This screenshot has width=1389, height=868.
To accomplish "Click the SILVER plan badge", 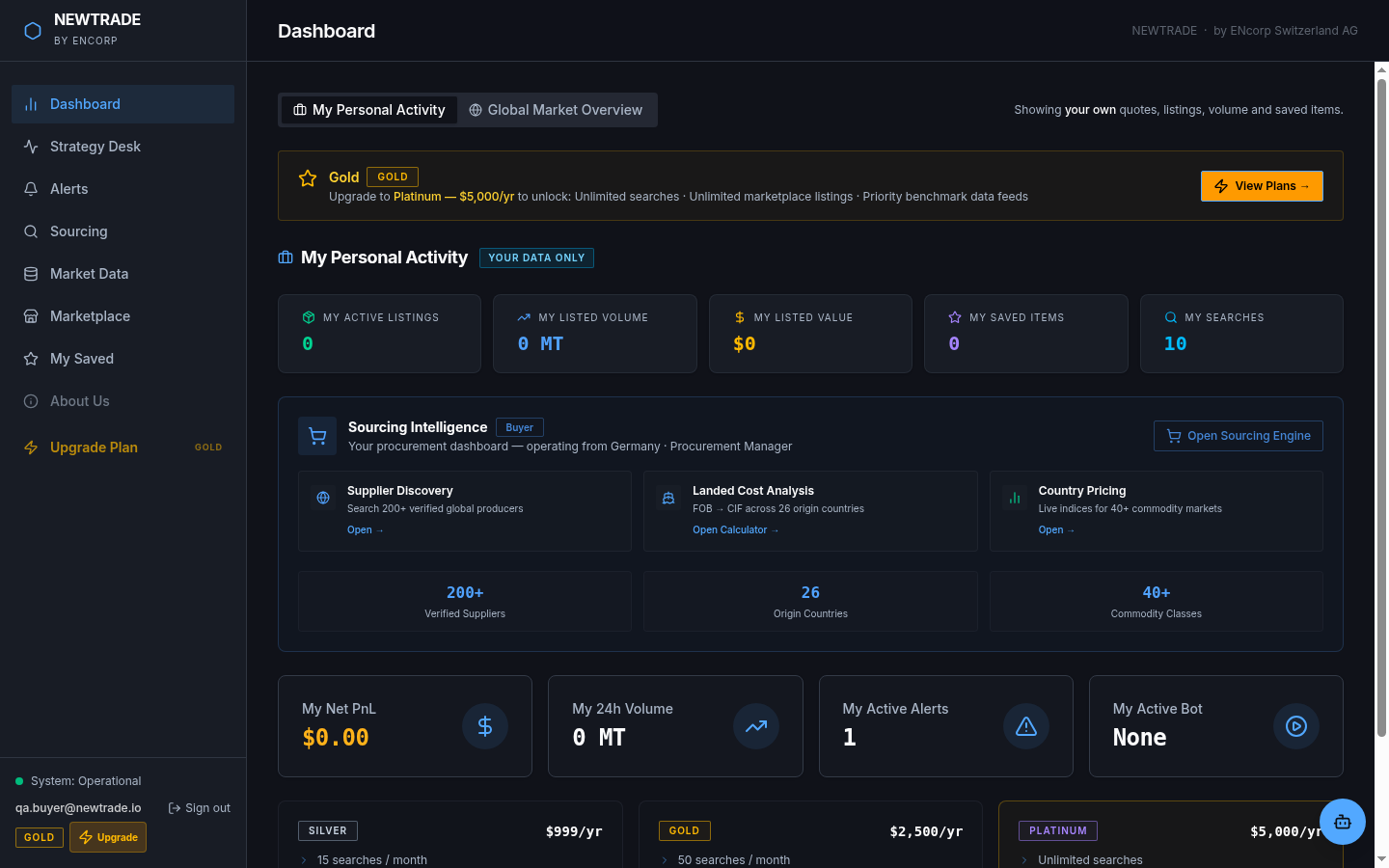I will point(328,830).
